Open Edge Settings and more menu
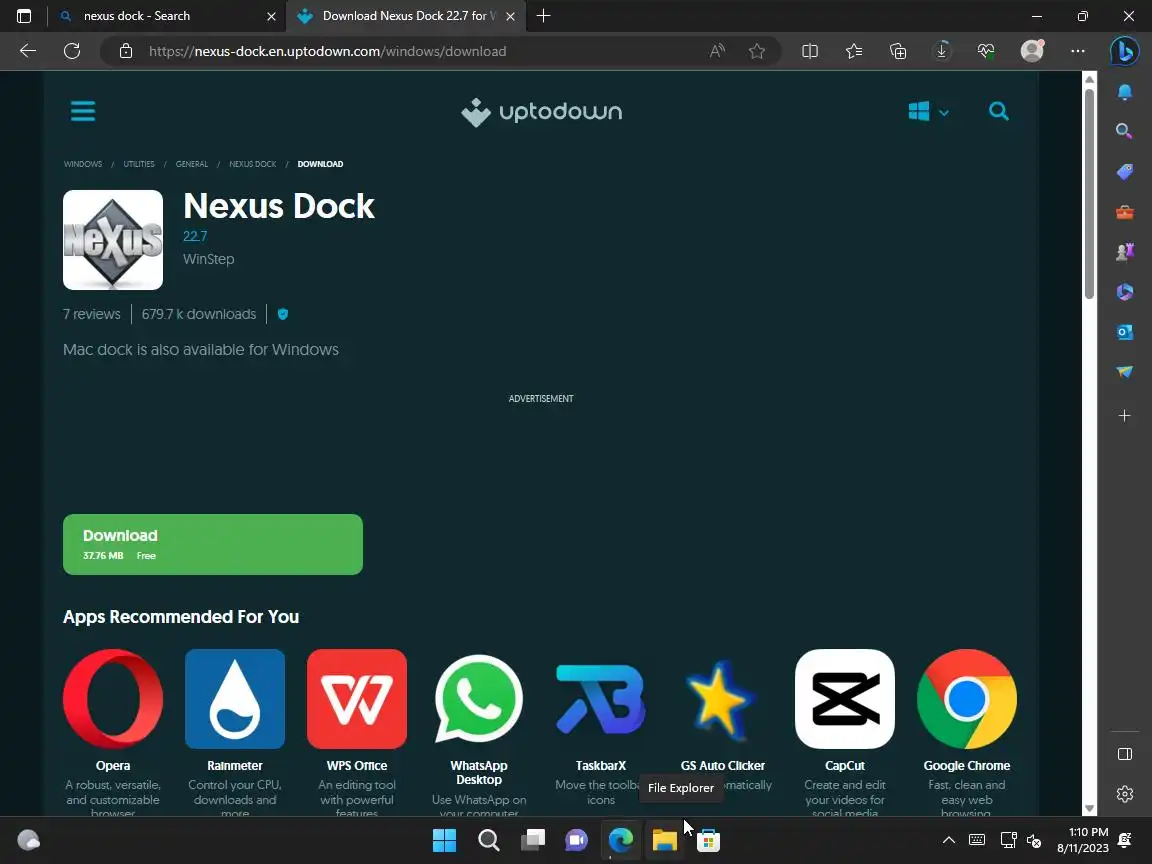 pos(1078,51)
